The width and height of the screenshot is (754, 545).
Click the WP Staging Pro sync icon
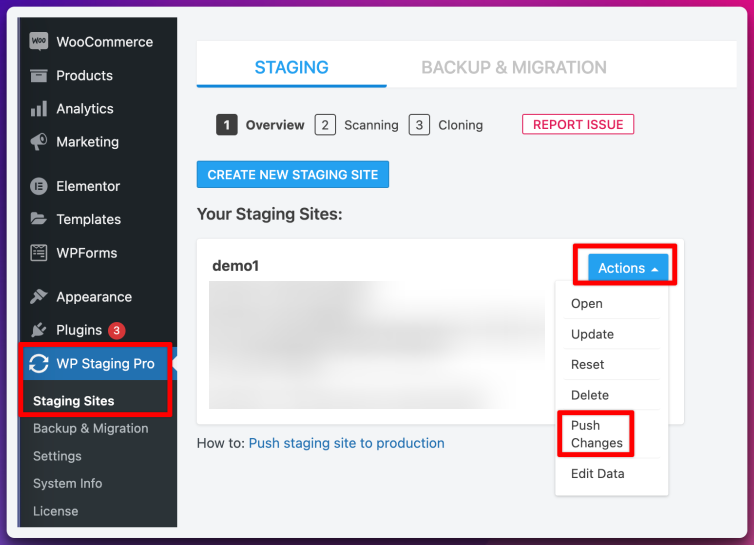tap(38, 364)
